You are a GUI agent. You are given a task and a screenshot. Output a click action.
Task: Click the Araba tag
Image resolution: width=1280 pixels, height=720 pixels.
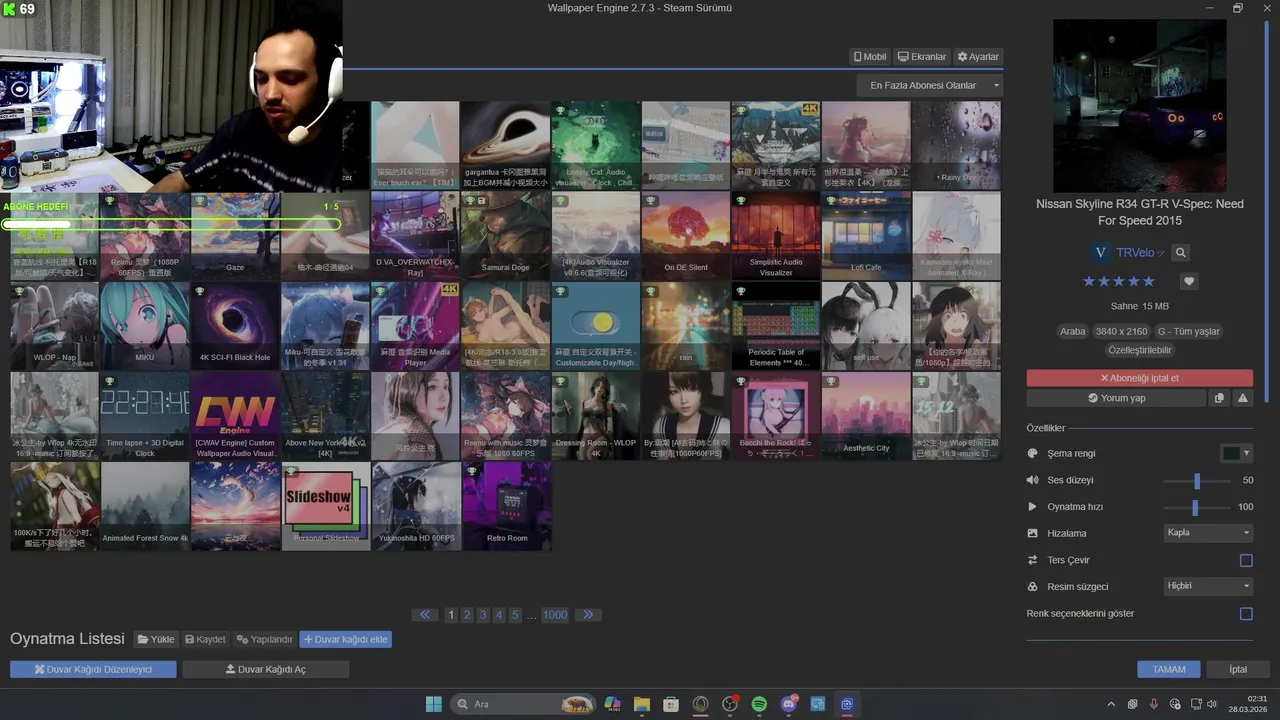point(1073,331)
